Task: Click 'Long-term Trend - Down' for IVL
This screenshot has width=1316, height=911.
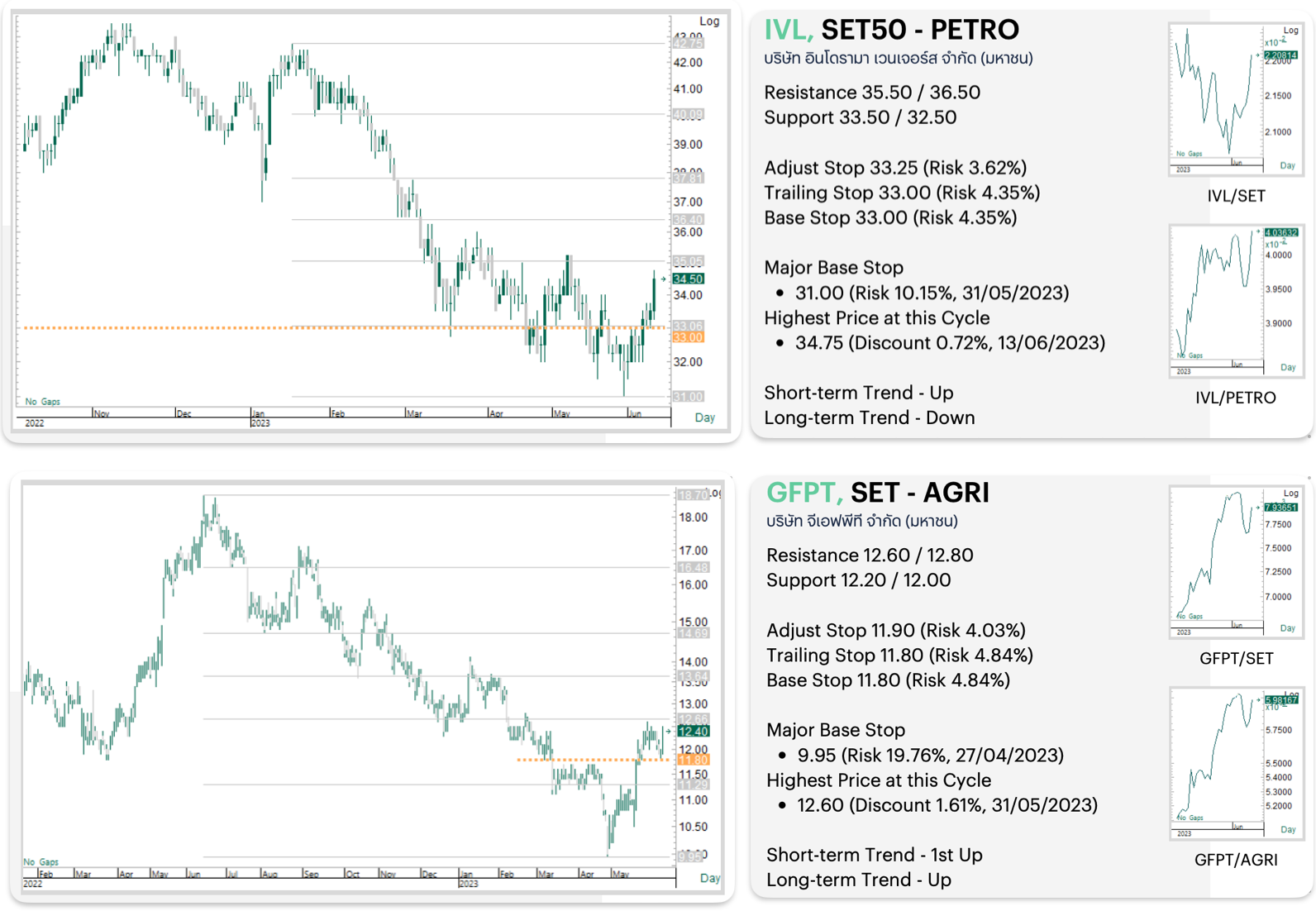Action: point(870,417)
